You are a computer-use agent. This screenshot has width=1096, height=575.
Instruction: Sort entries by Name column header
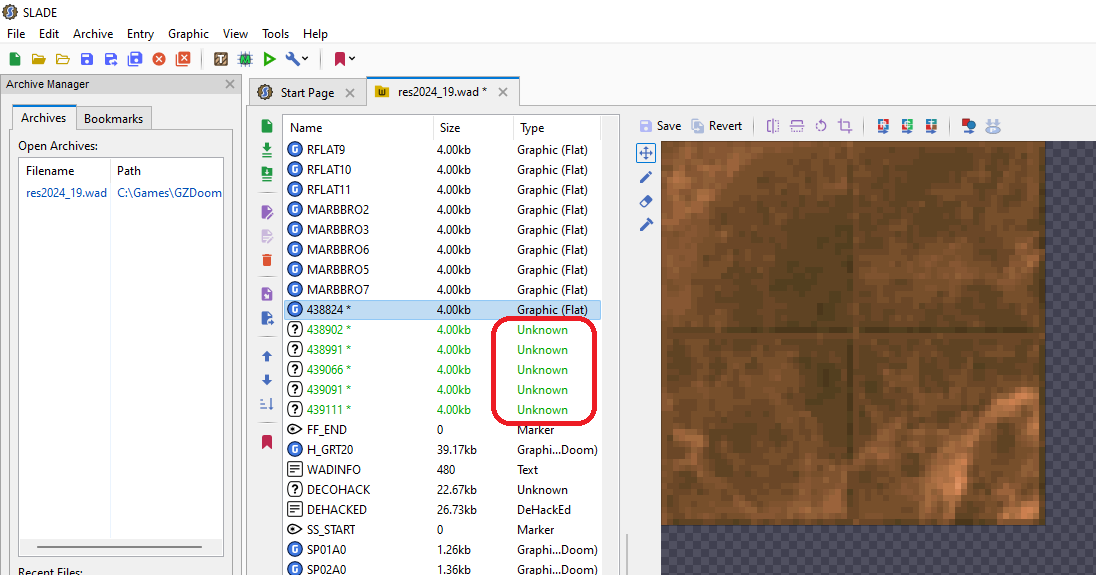[x=358, y=128]
